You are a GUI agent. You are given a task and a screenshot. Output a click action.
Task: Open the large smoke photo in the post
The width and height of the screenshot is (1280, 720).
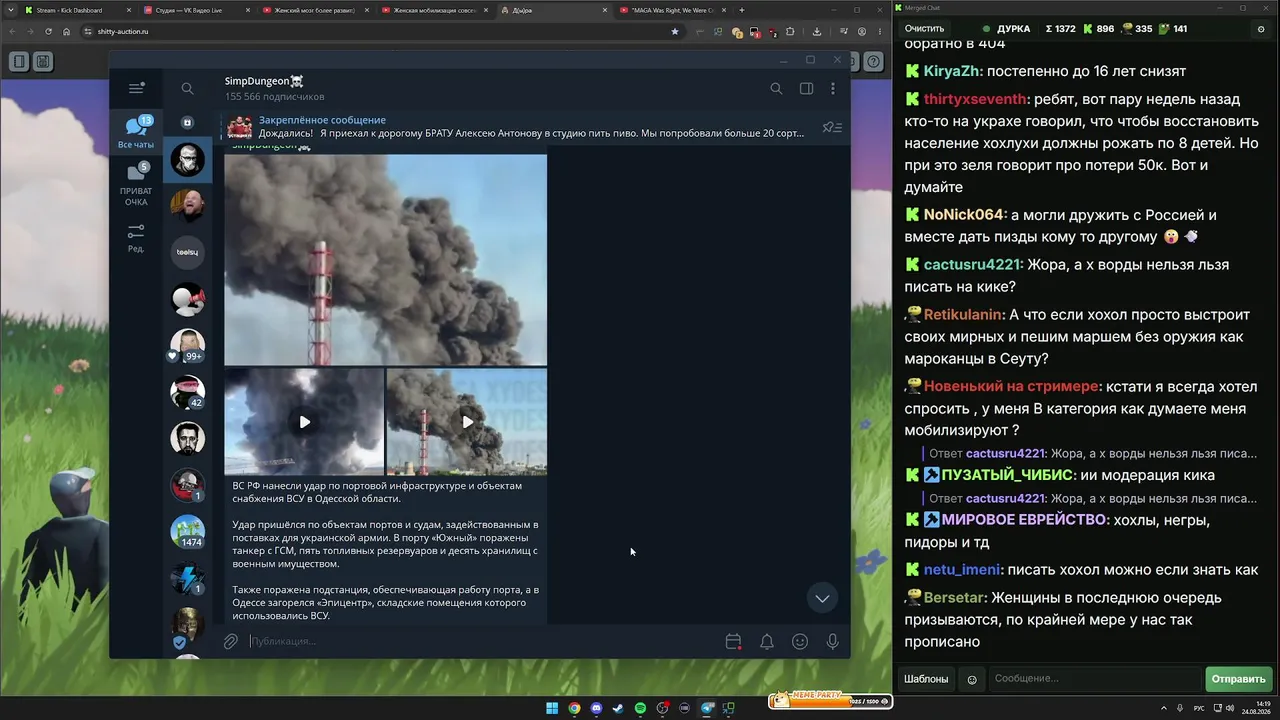[x=386, y=260]
